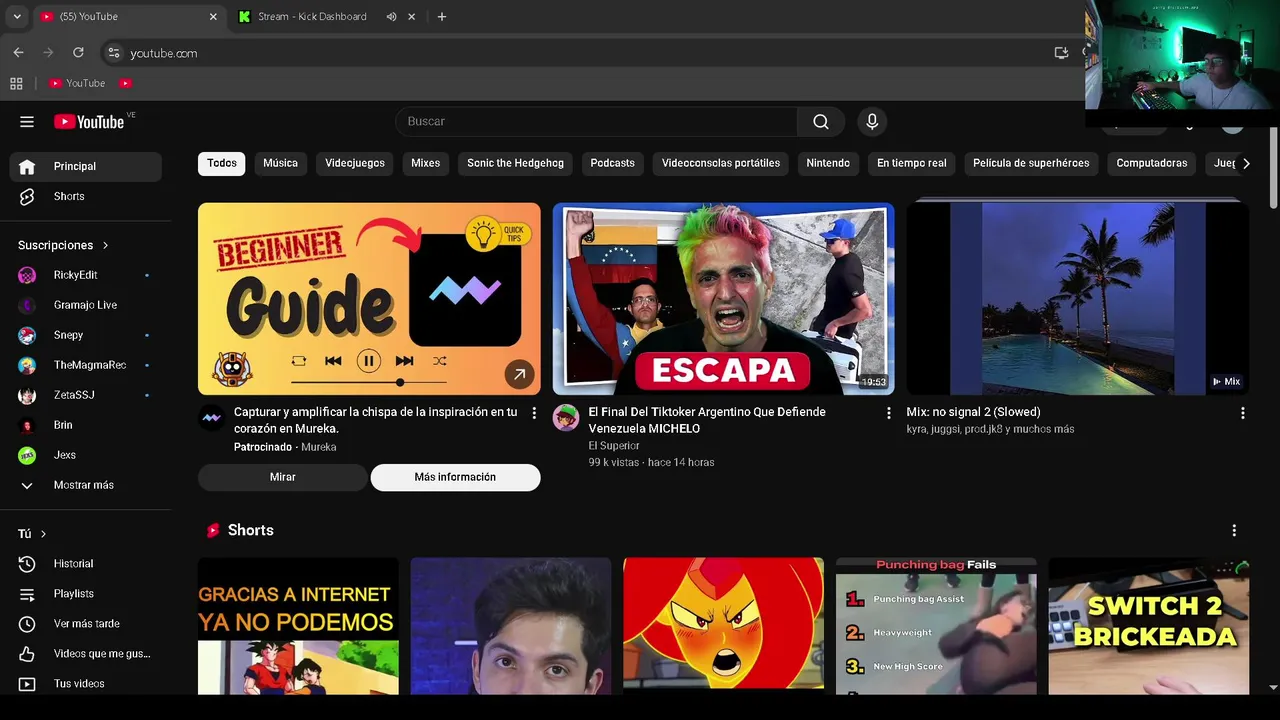Select the Videoconsolas portátiles chip
This screenshot has width=1280, height=720.
(721, 163)
